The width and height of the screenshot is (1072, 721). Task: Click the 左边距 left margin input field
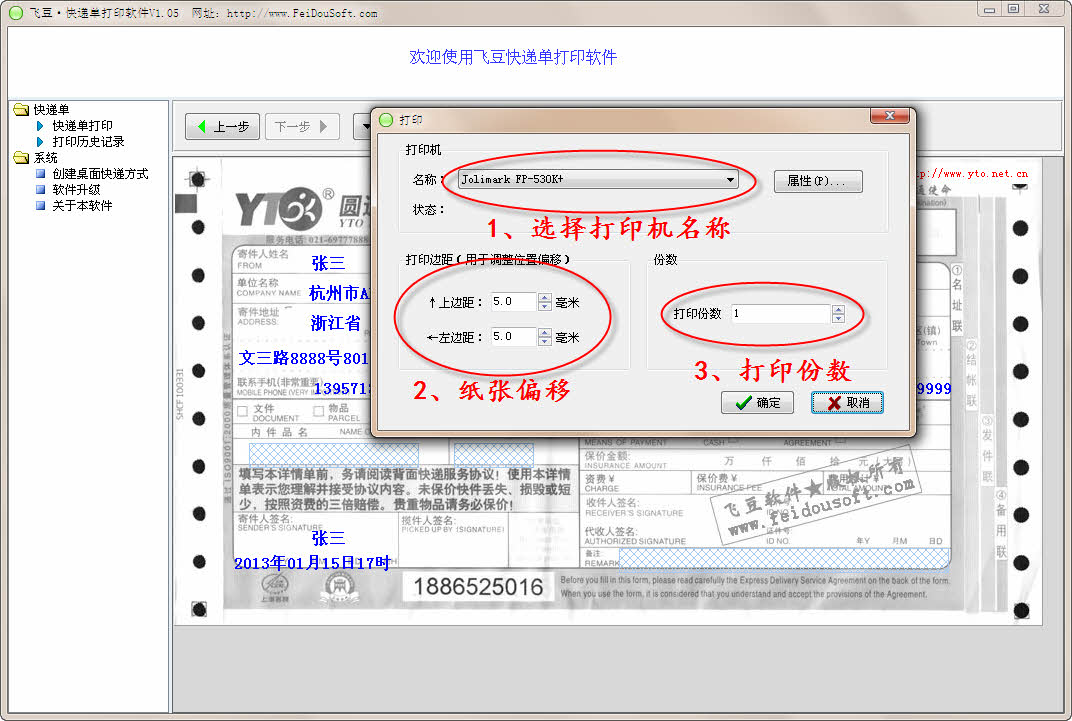tap(513, 336)
